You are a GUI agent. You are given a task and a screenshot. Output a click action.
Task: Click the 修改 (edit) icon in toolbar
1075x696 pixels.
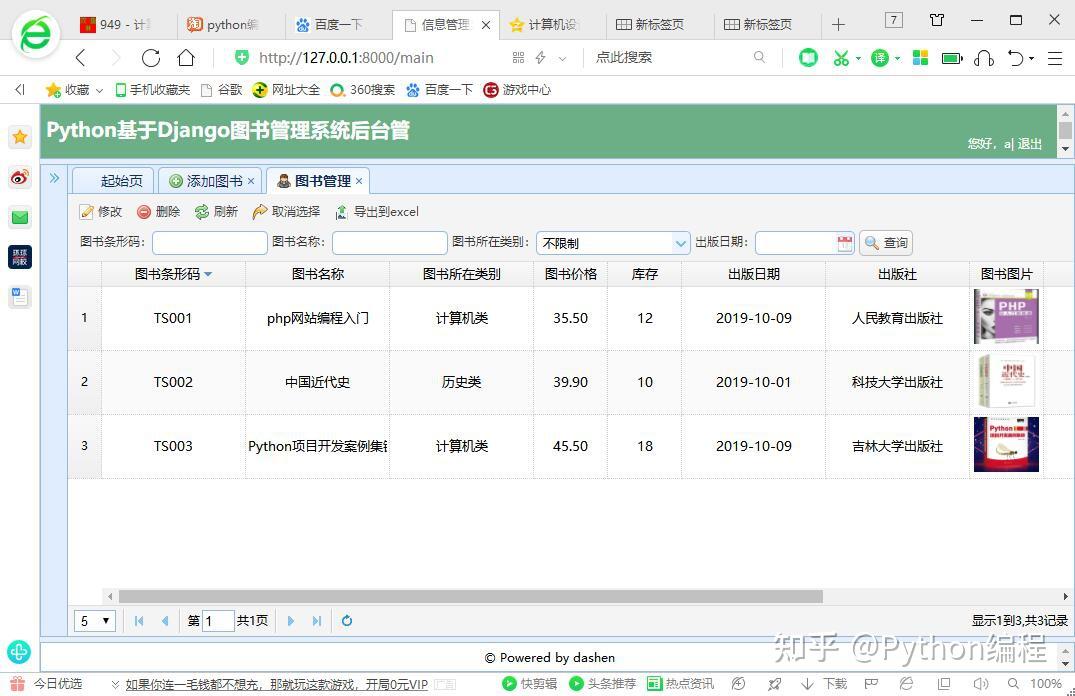click(89, 211)
